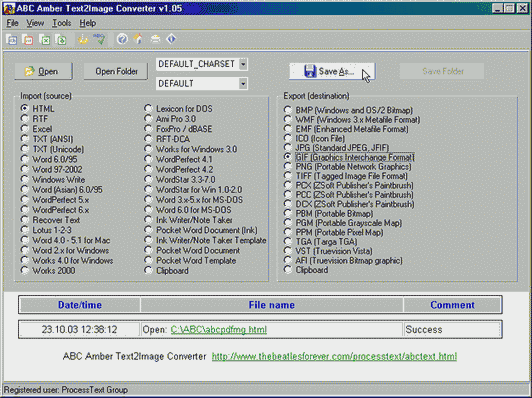Select Lexicon for DOS import option
Image resolution: width=532 pixels, height=398 pixels.
pyautogui.click(x=178, y=109)
